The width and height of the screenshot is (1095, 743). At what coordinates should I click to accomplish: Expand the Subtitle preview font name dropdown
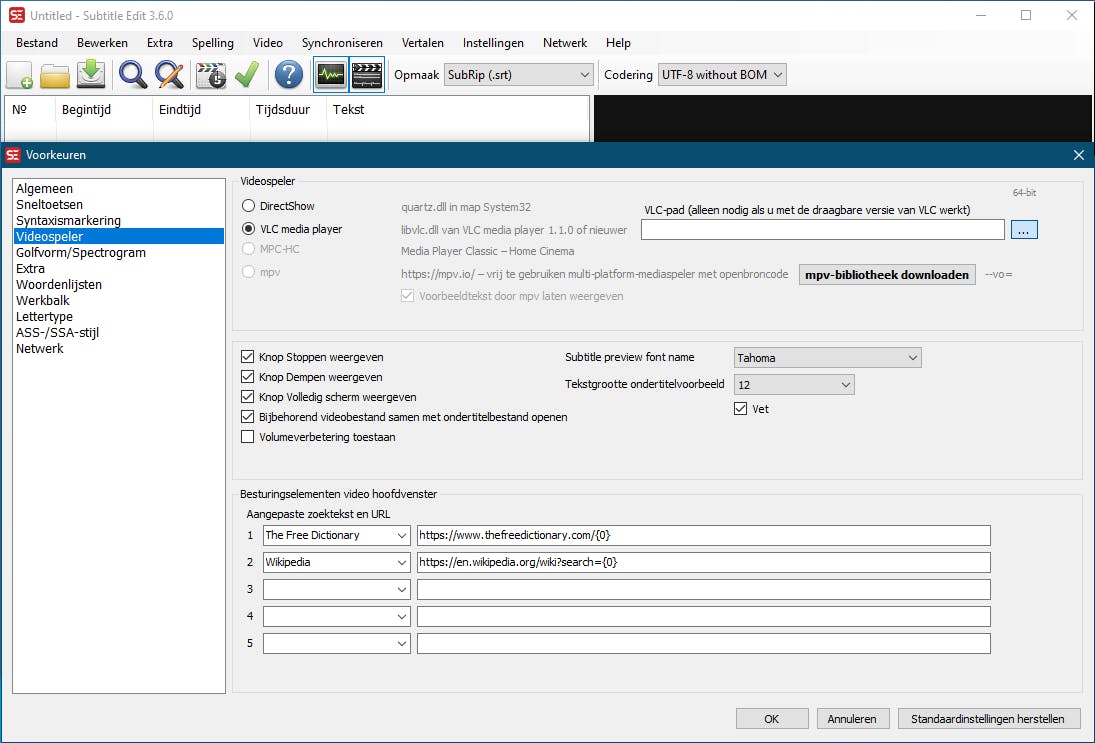[x=827, y=358]
